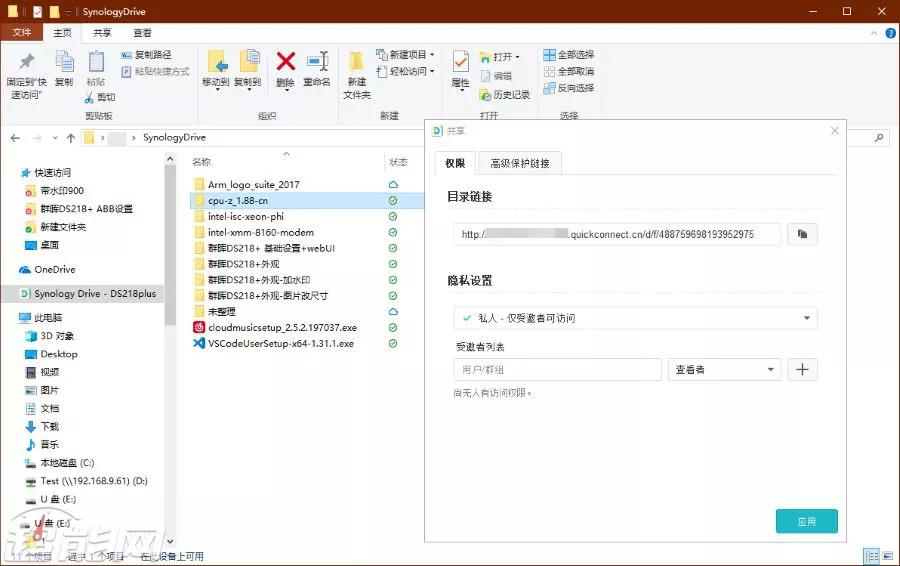Click Select all (全部选择)

click(569, 55)
